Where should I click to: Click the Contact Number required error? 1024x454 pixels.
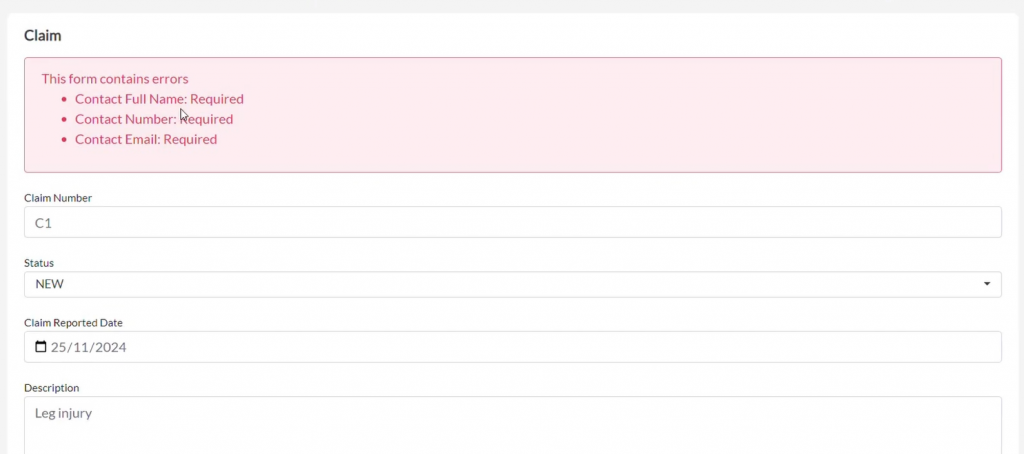[x=154, y=119]
